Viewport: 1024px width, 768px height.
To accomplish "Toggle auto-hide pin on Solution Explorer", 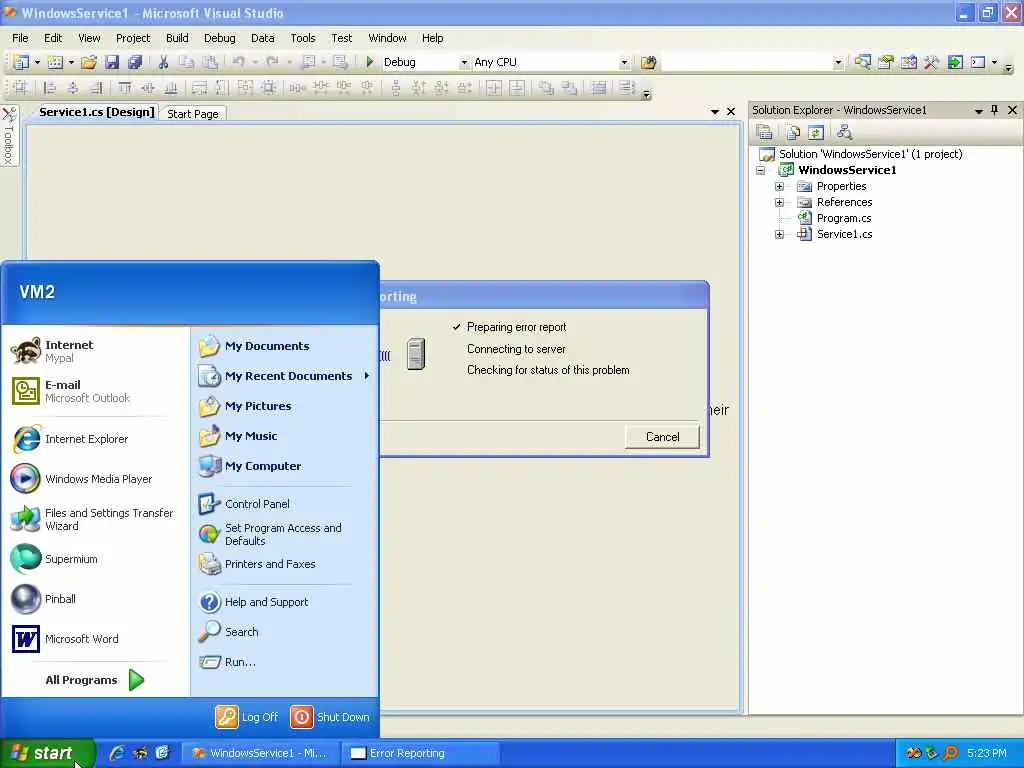I will (994, 110).
